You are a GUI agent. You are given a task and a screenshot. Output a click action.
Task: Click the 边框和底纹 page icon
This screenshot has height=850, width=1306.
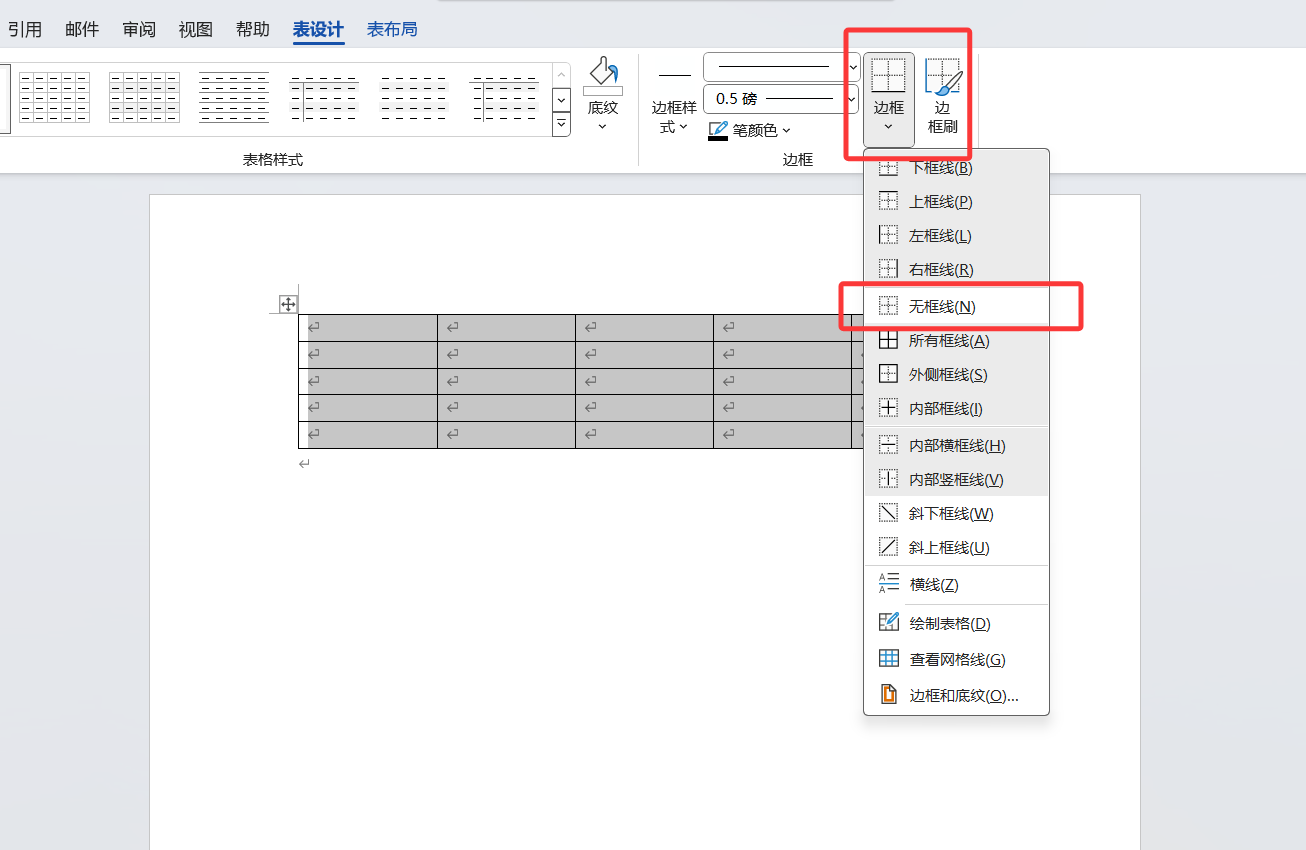point(888,695)
